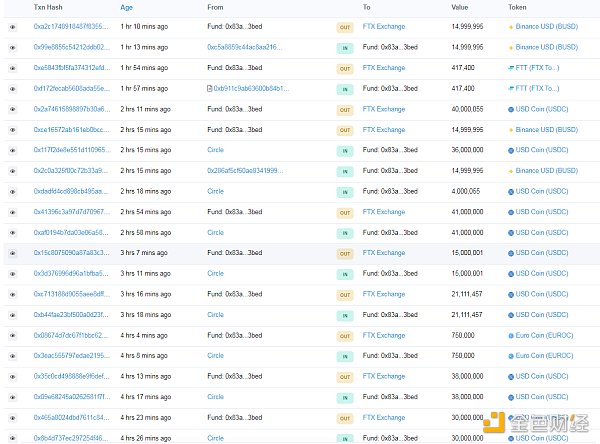Image resolution: width=600 pixels, height=444 pixels.
Task: Click the contract file icon before 0xb911c9ab63600b84b1
Action: (210, 89)
